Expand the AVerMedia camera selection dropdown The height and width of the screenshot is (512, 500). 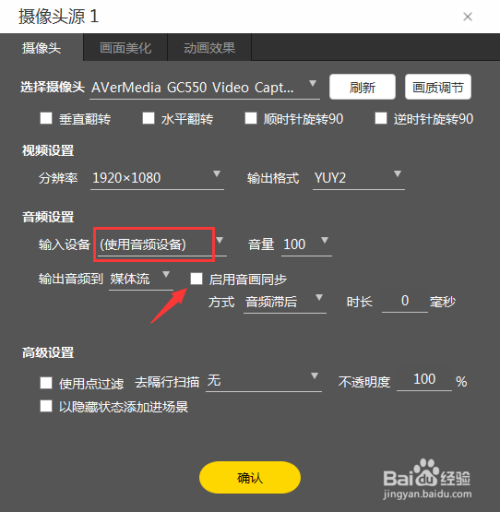click(x=204, y=87)
